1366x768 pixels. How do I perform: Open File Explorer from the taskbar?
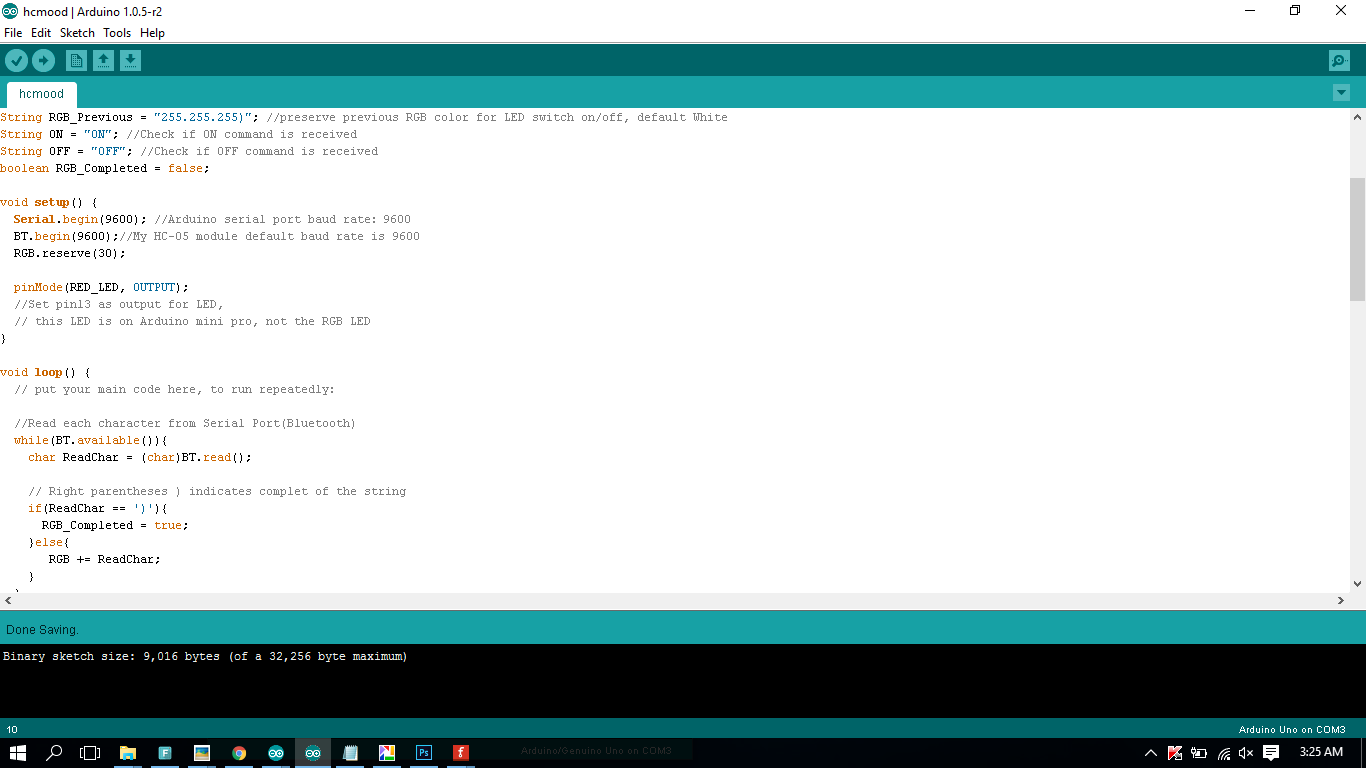point(127,752)
